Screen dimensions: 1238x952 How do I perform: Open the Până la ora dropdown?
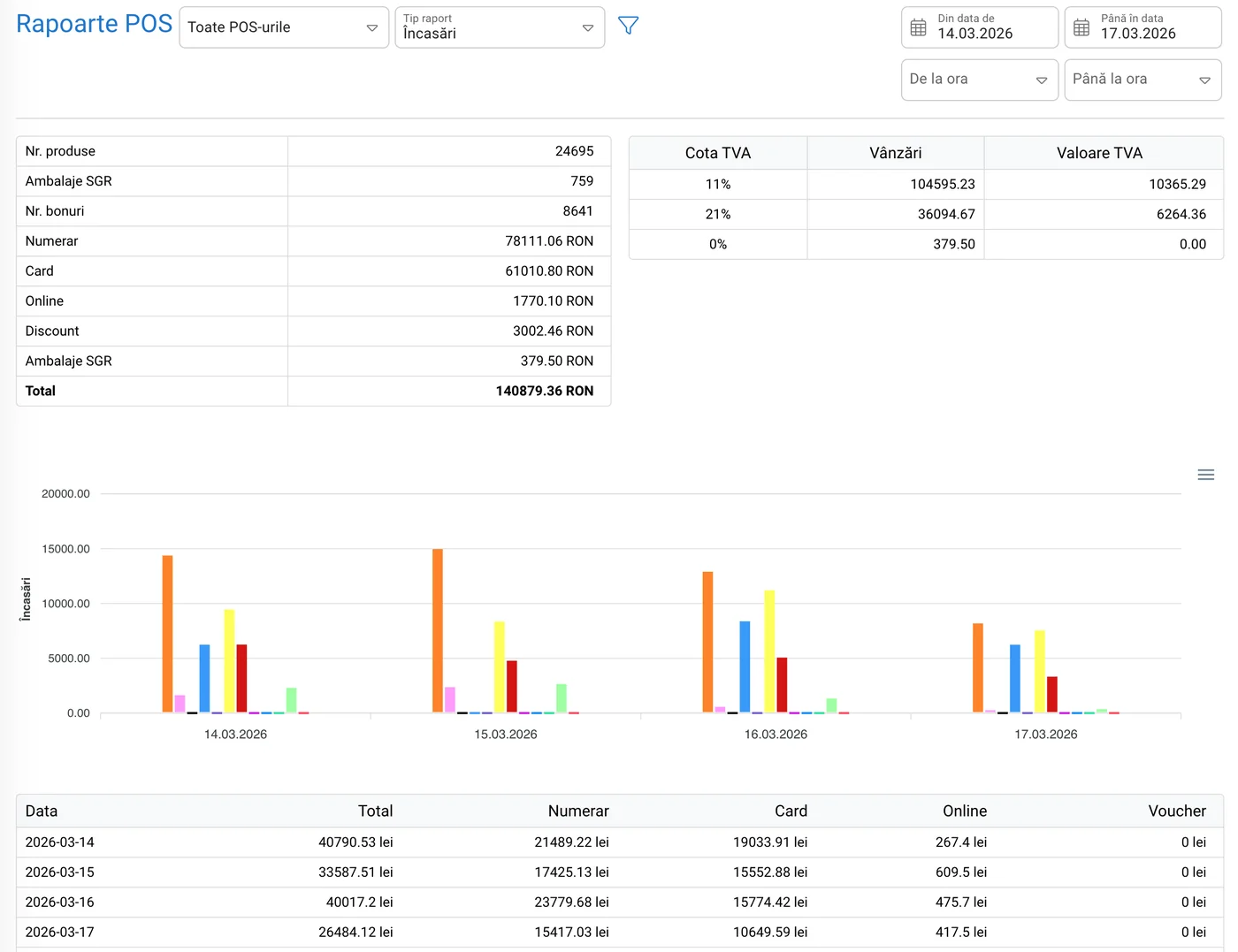1142,80
